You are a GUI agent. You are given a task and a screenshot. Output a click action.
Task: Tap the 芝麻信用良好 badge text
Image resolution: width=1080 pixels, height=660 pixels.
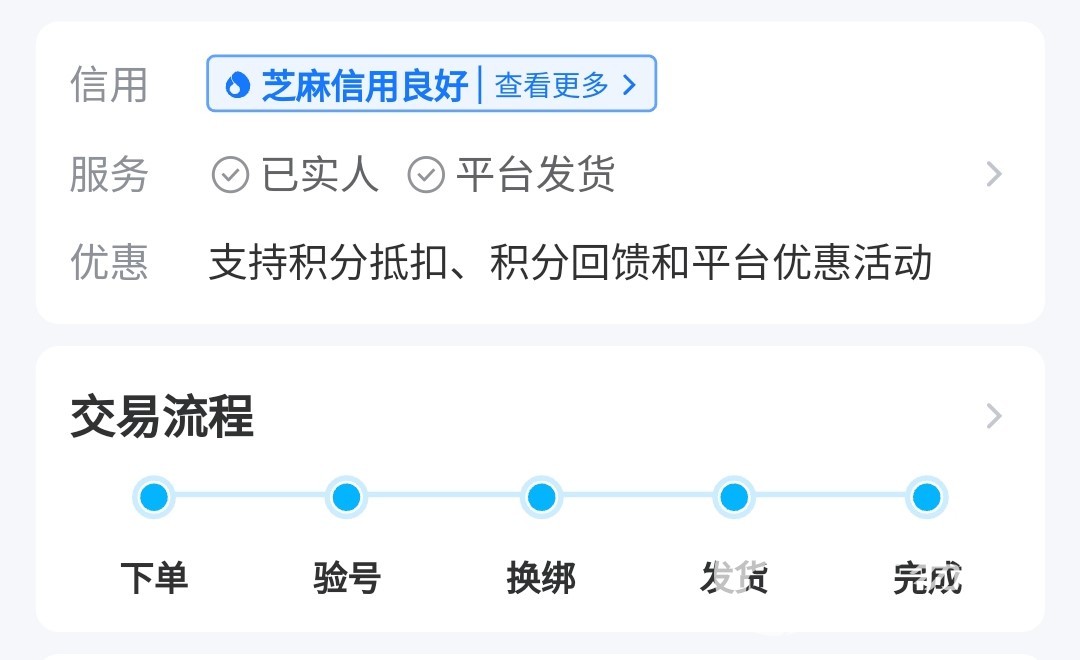pos(365,86)
